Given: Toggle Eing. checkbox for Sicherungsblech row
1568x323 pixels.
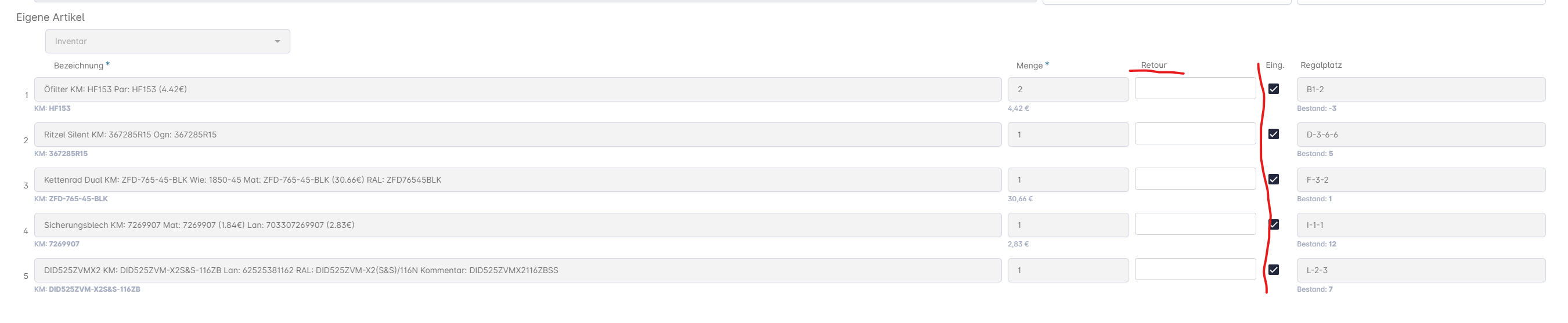Looking at the screenshot, I should (x=1274, y=224).
